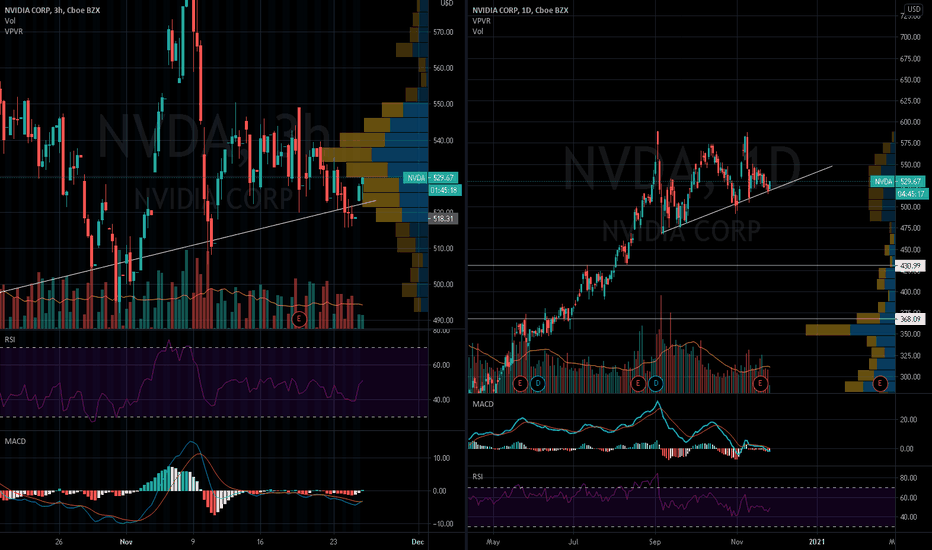This screenshot has height=550, width=932.
Task: Select the VPVR indicator label on daily chart
Action: 481,21
